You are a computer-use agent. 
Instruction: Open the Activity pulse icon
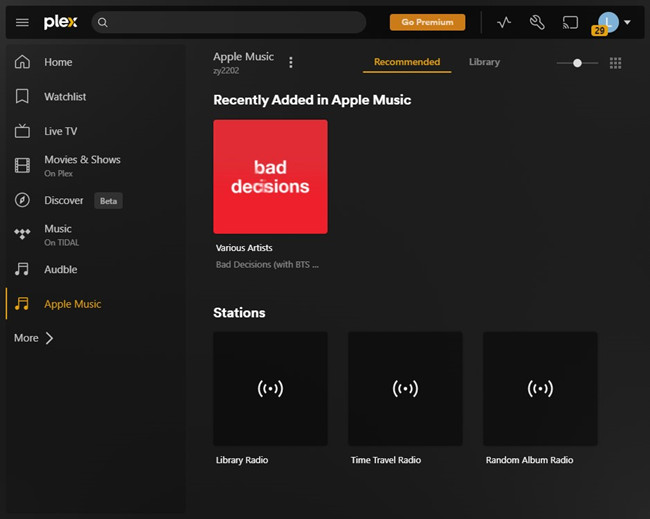point(504,22)
